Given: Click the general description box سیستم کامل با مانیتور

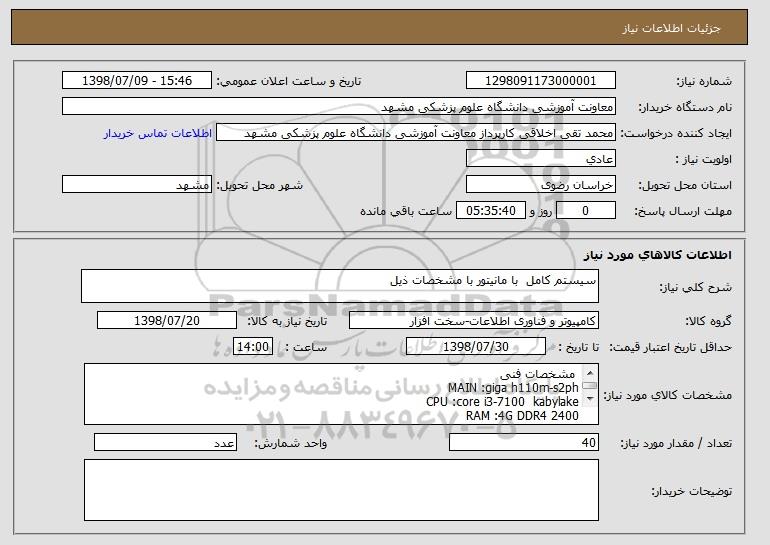Looking at the screenshot, I should (x=340, y=286).
